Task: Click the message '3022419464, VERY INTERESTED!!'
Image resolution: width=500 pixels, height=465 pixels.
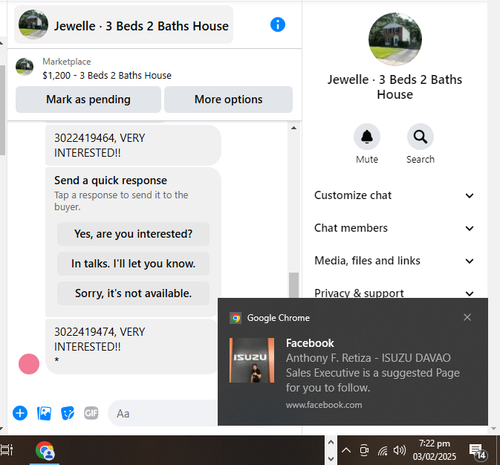Action: tap(133, 145)
